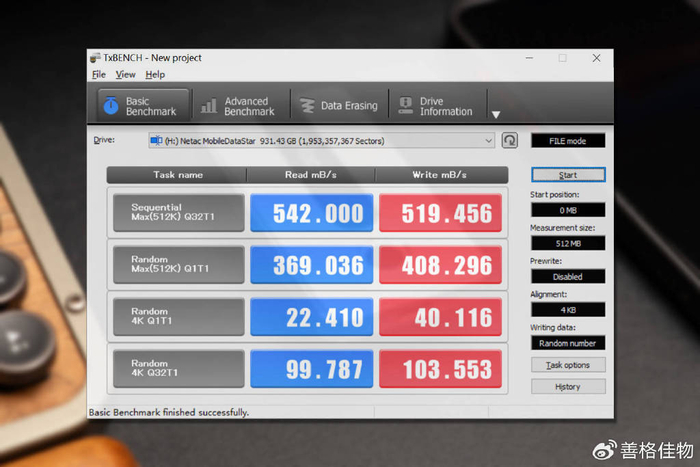
Task: Open the Data Erasing tab
Action: (339, 106)
